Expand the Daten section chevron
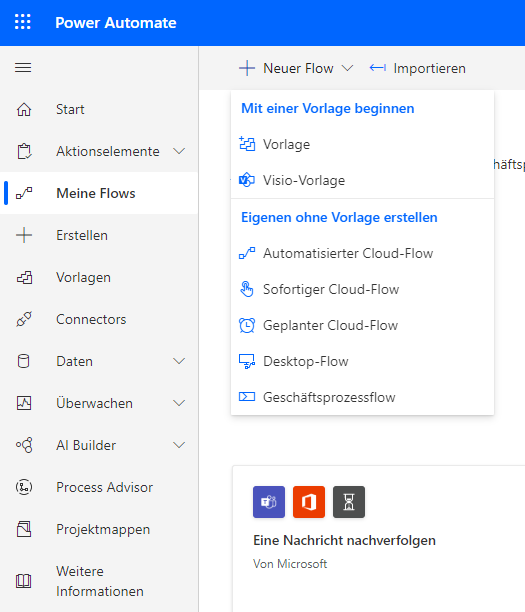This screenshot has width=525, height=612. pyautogui.click(x=179, y=361)
